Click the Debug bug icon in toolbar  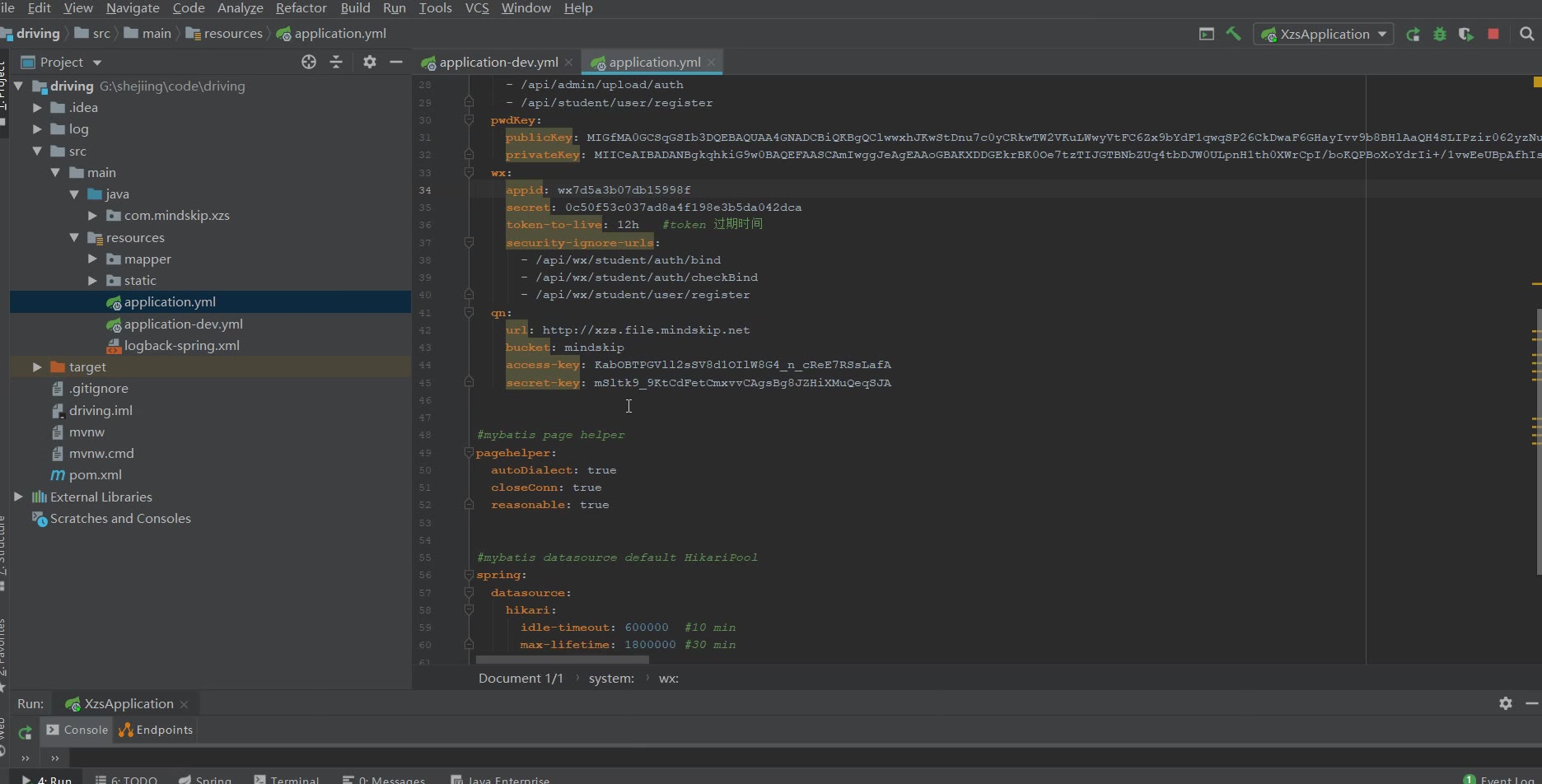(x=1440, y=34)
